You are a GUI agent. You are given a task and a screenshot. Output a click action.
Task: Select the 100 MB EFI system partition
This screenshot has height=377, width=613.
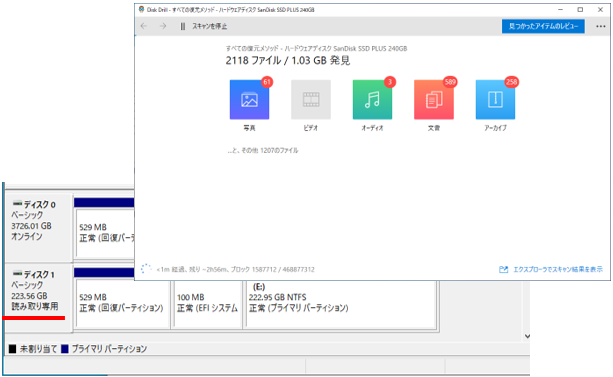207,303
